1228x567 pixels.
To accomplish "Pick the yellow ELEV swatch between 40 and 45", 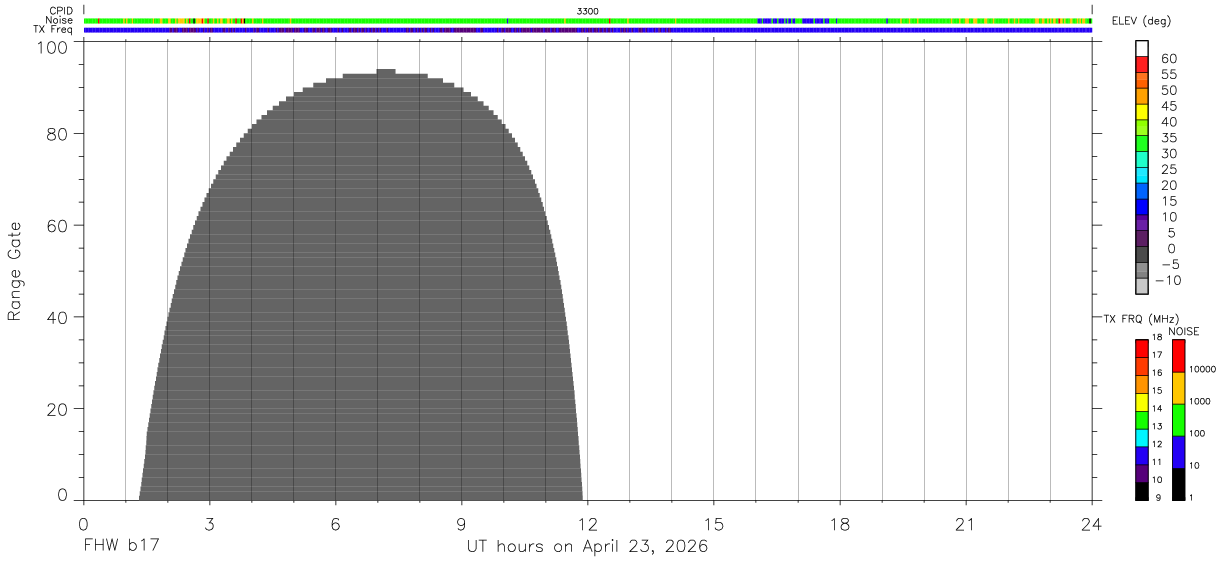I will tap(1141, 112).
